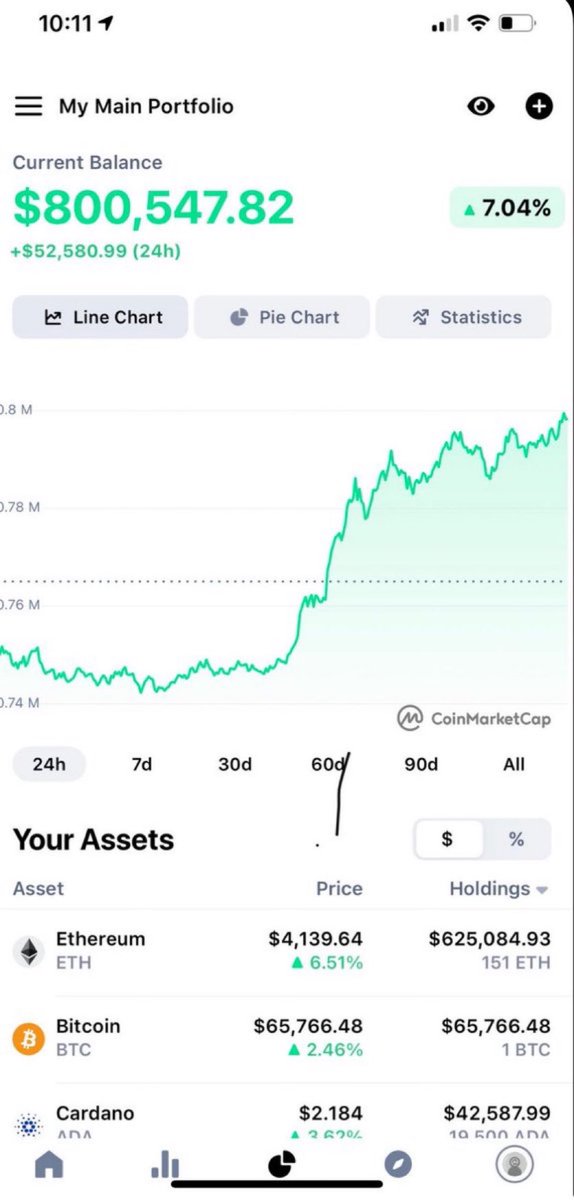Select the All time range
Viewport: 574px width, 1200px height.
(514, 764)
